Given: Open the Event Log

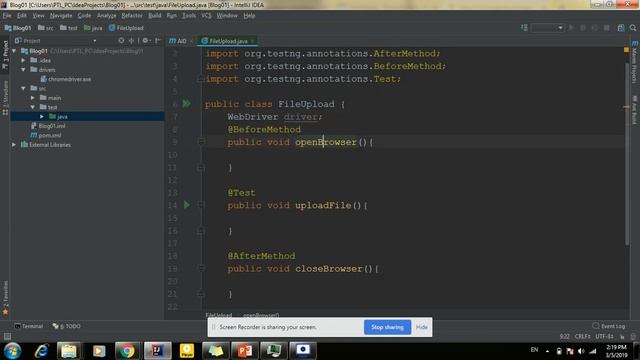Looking at the screenshot, I should (609, 326).
